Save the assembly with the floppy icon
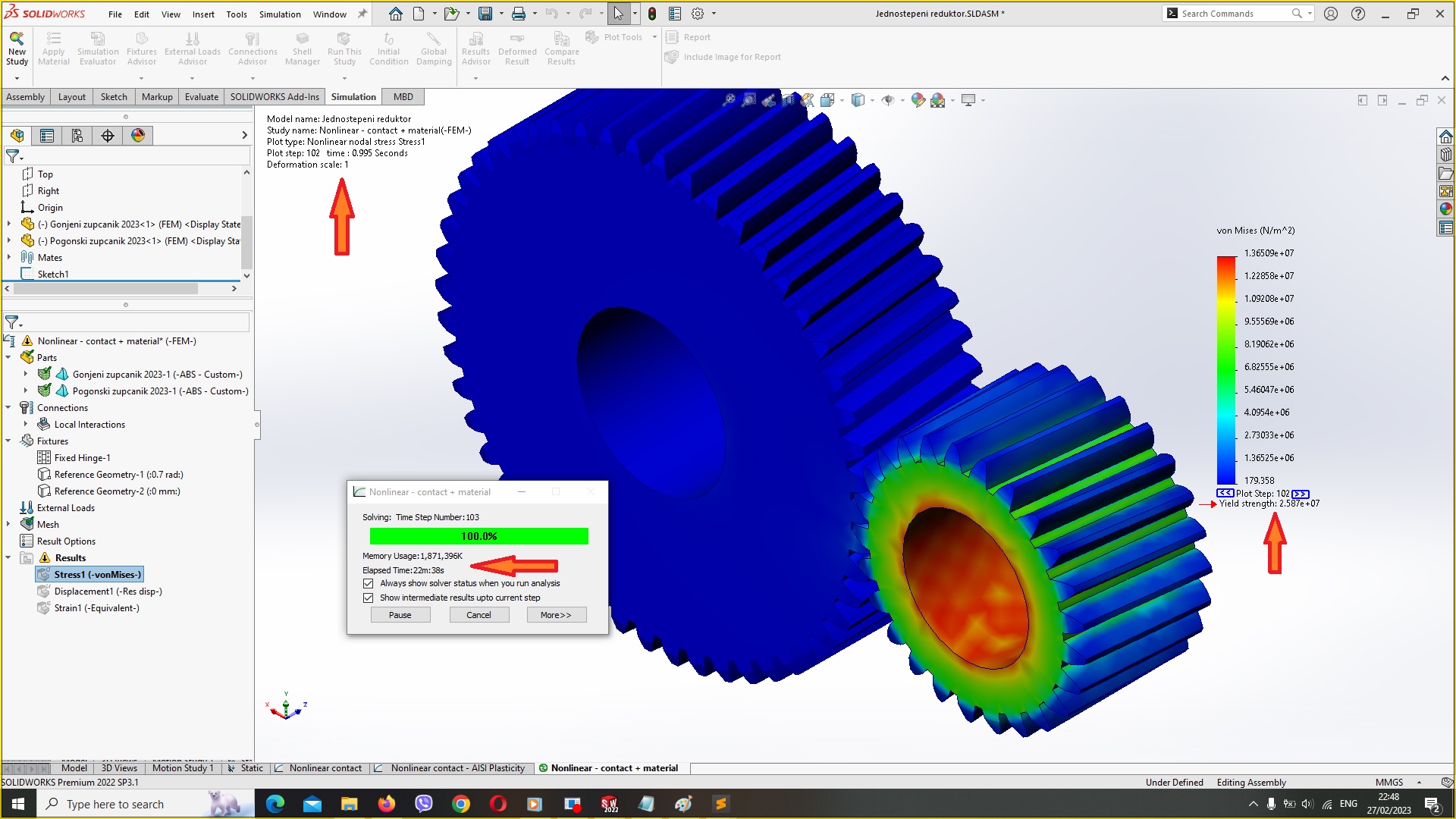The height and width of the screenshot is (819, 1456). (485, 14)
